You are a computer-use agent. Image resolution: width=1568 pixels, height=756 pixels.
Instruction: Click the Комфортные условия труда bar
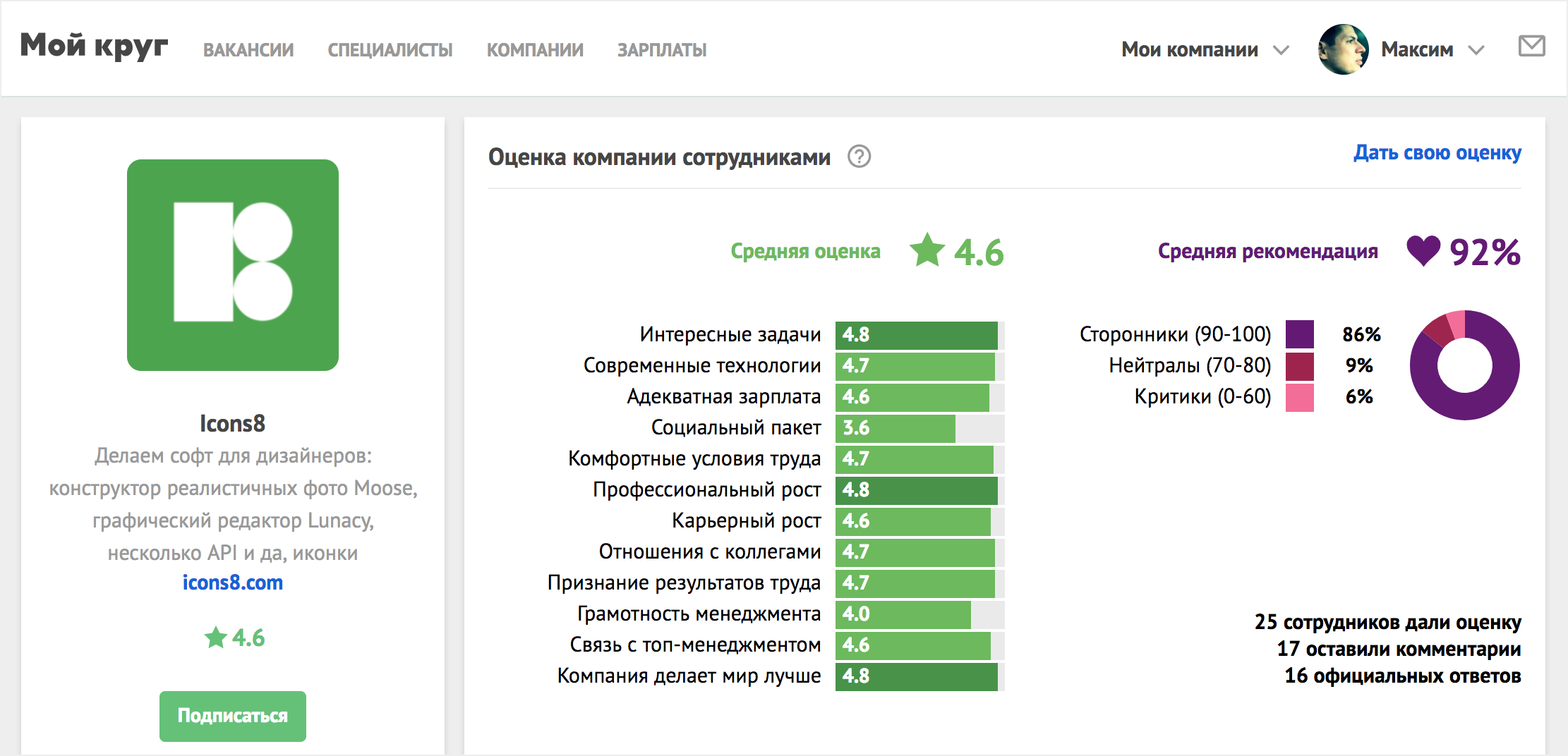[x=919, y=459]
